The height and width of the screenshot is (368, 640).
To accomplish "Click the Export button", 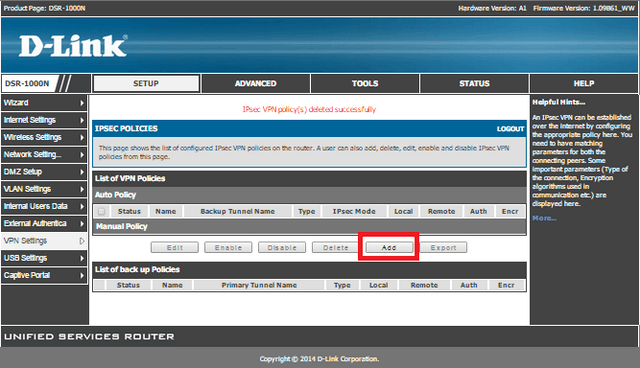I will pyautogui.click(x=443, y=248).
